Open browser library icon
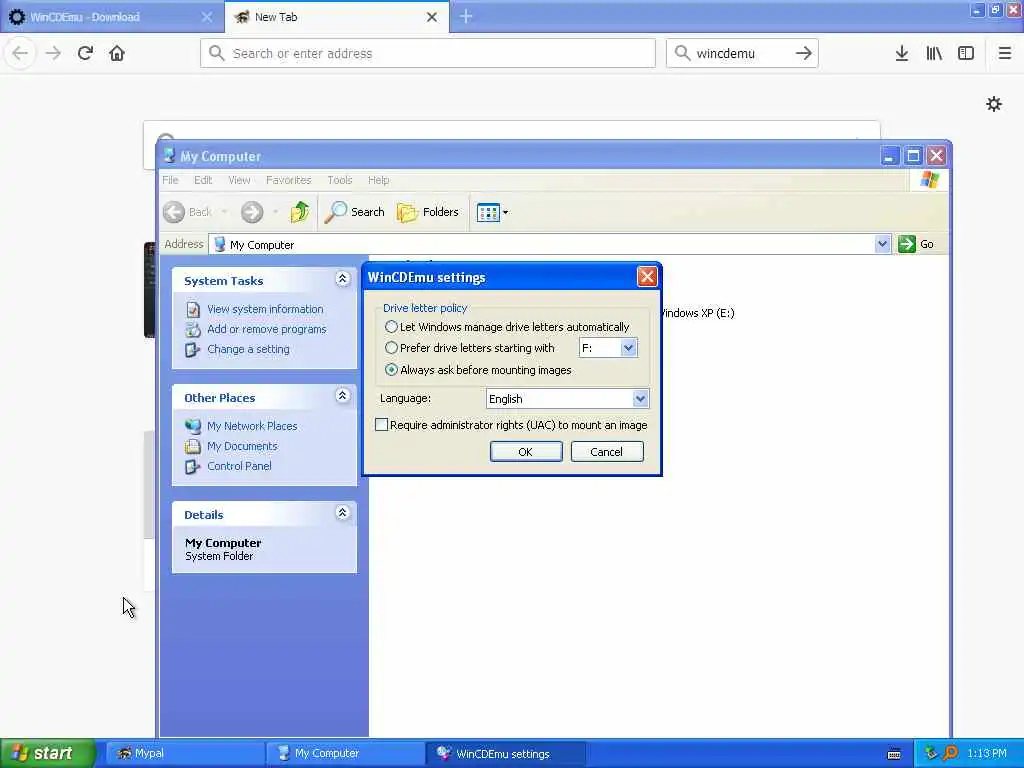This screenshot has width=1024, height=768. (x=934, y=53)
